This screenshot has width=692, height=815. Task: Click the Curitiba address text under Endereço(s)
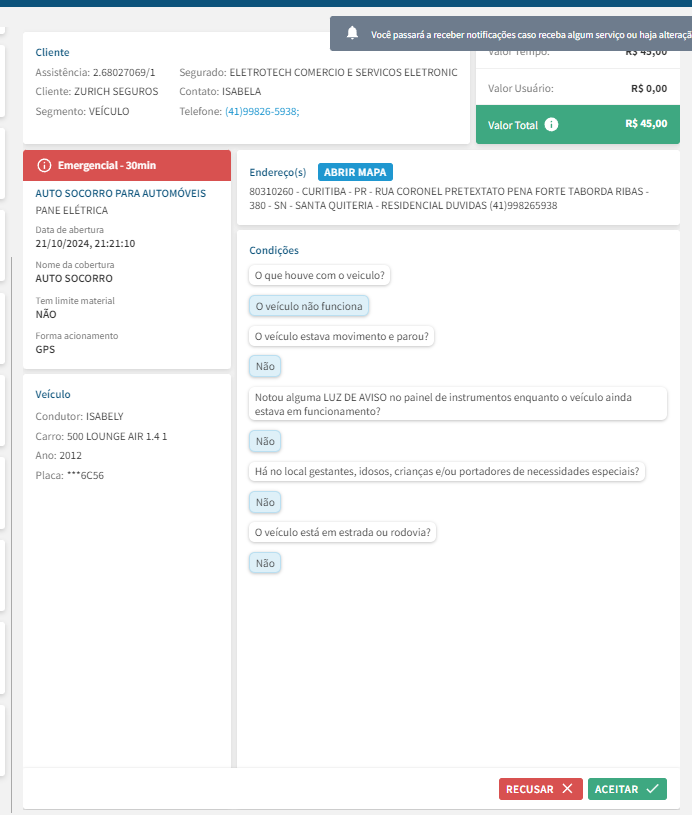(x=448, y=198)
